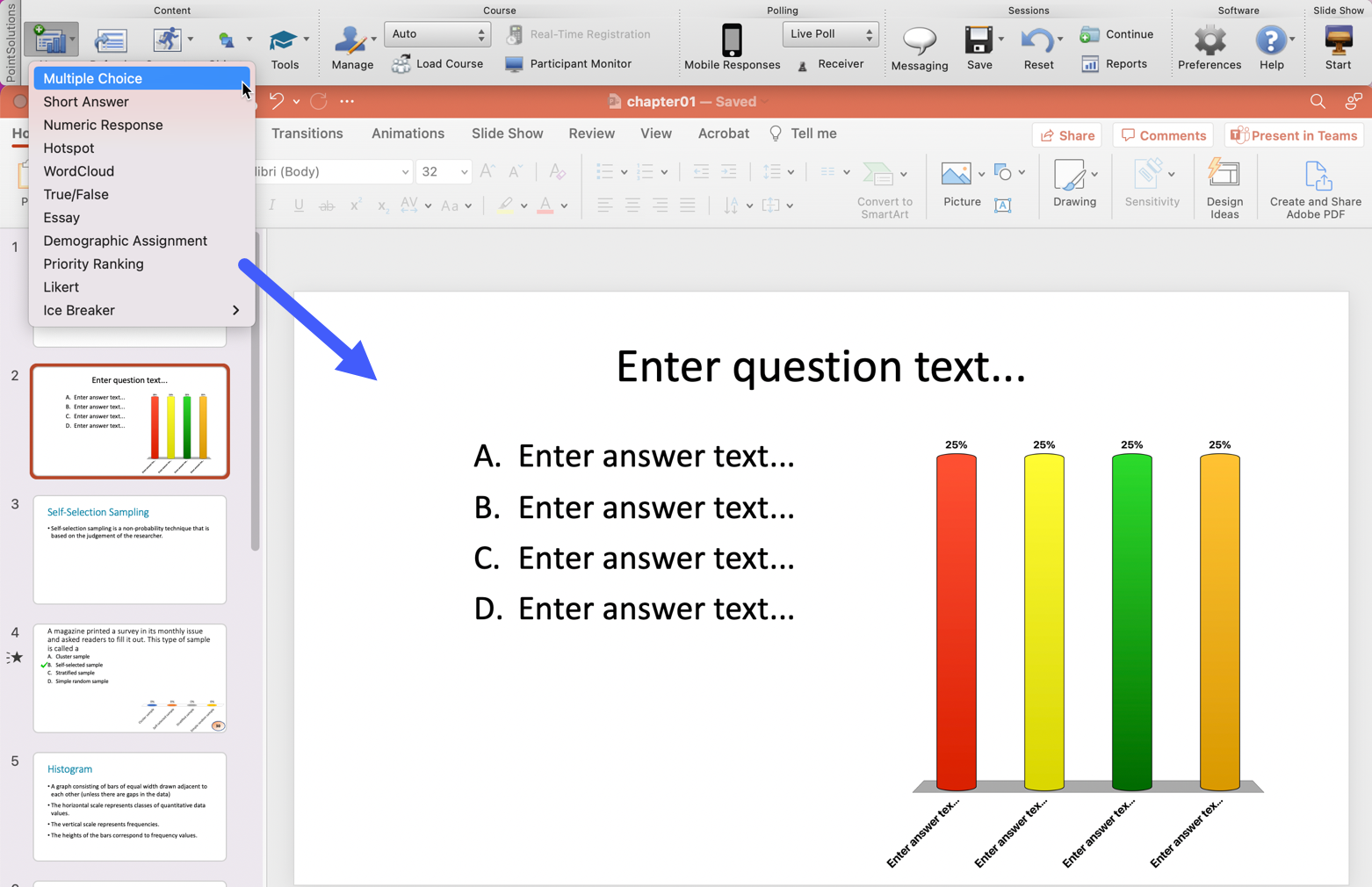The width and height of the screenshot is (1372, 887).
Task: Toggle justify text alignment
Action: [688, 205]
